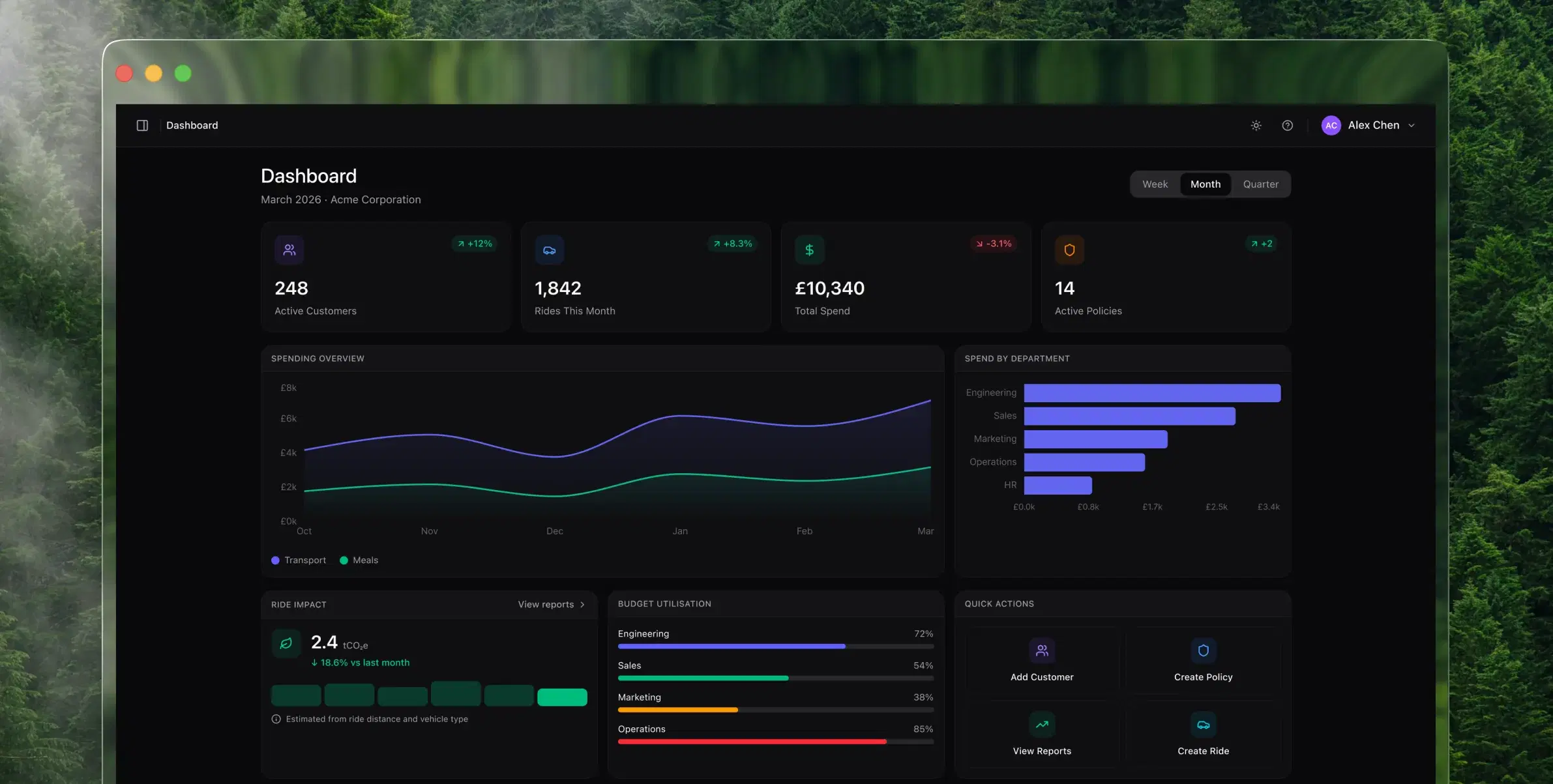Click the Engineering budget progress bar
1553x784 pixels.
click(x=776, y=646)
